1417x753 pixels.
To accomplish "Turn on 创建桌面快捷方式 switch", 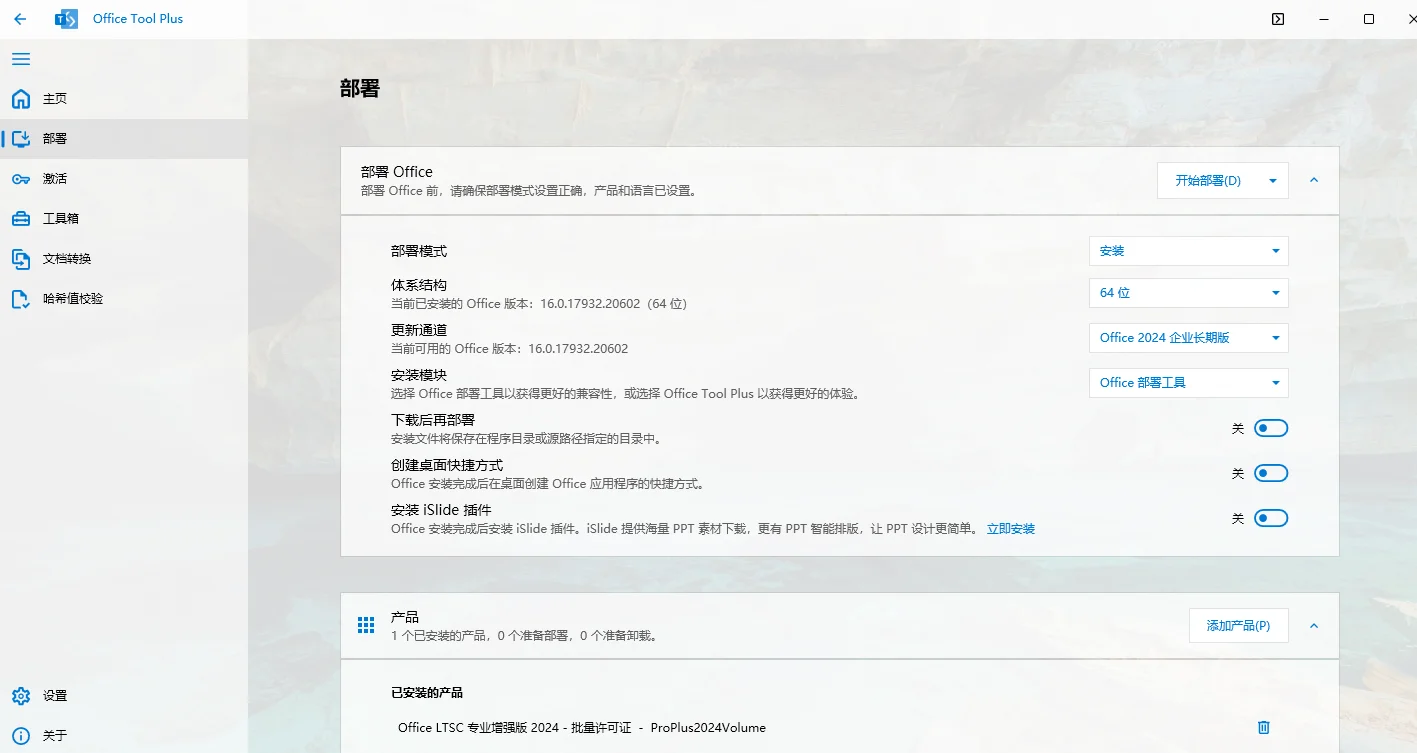I will pyautogui.click(x=1271, y=473).
